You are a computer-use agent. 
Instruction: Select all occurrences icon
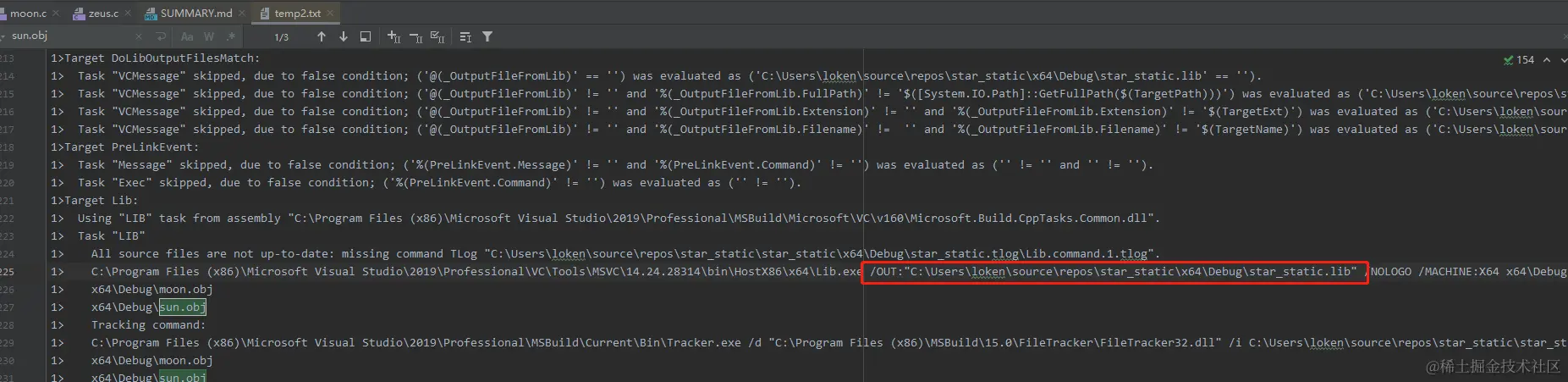pos(437,36)
